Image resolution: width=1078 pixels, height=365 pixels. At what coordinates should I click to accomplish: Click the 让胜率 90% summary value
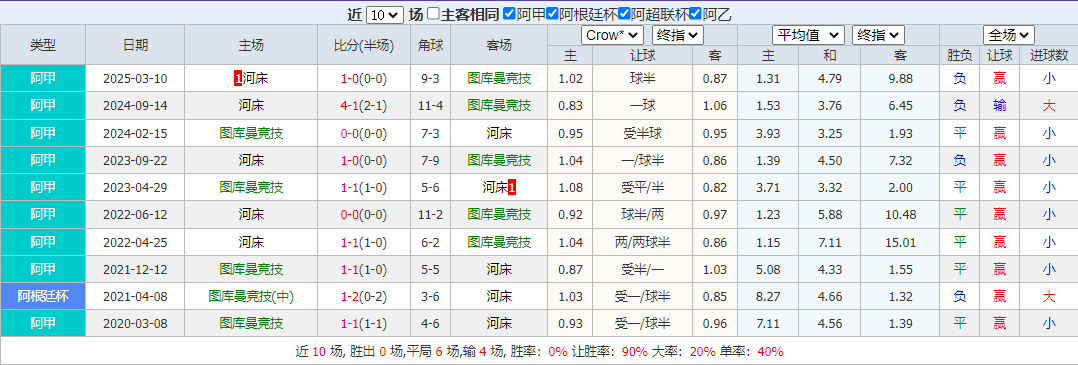(x=635, y=352)
